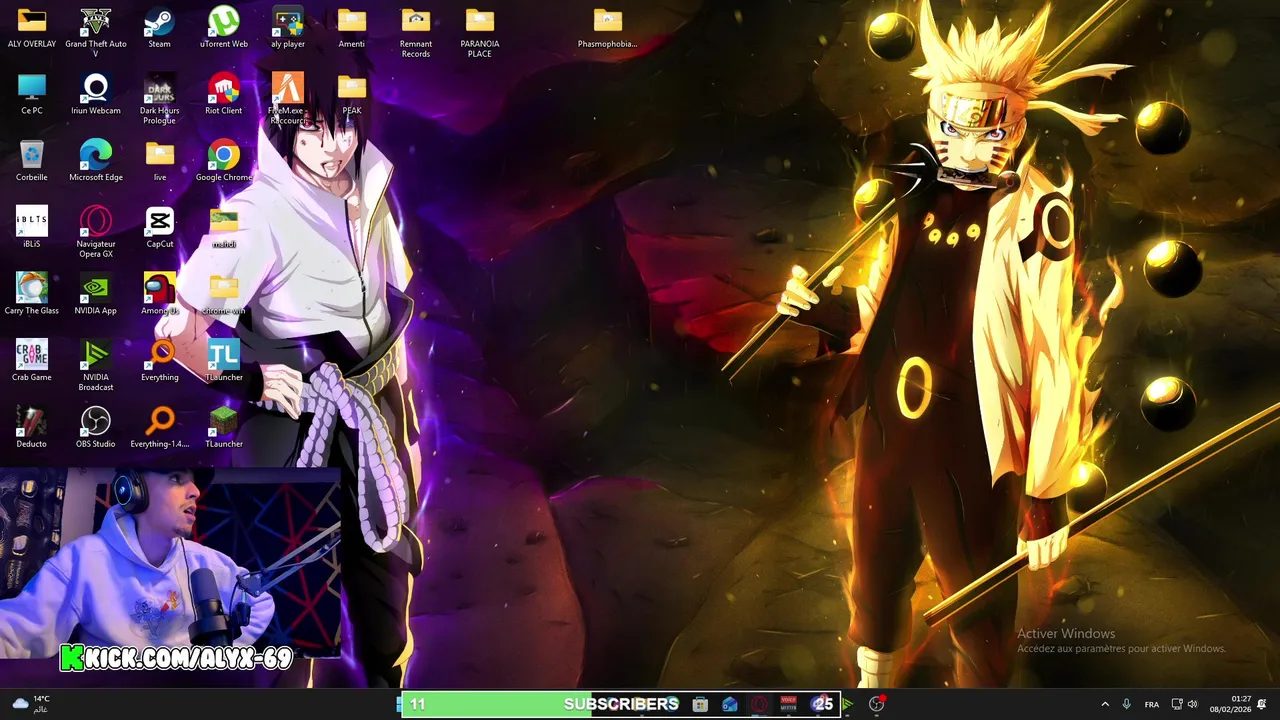Launch TLauncher with grass block icon

[224, 427]
